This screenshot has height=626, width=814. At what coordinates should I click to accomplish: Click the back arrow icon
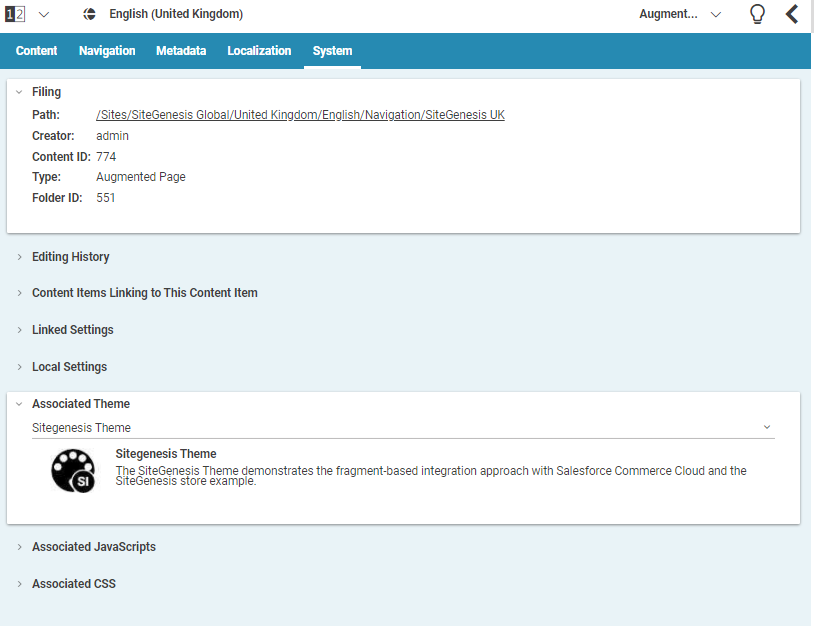click(791, 14)
